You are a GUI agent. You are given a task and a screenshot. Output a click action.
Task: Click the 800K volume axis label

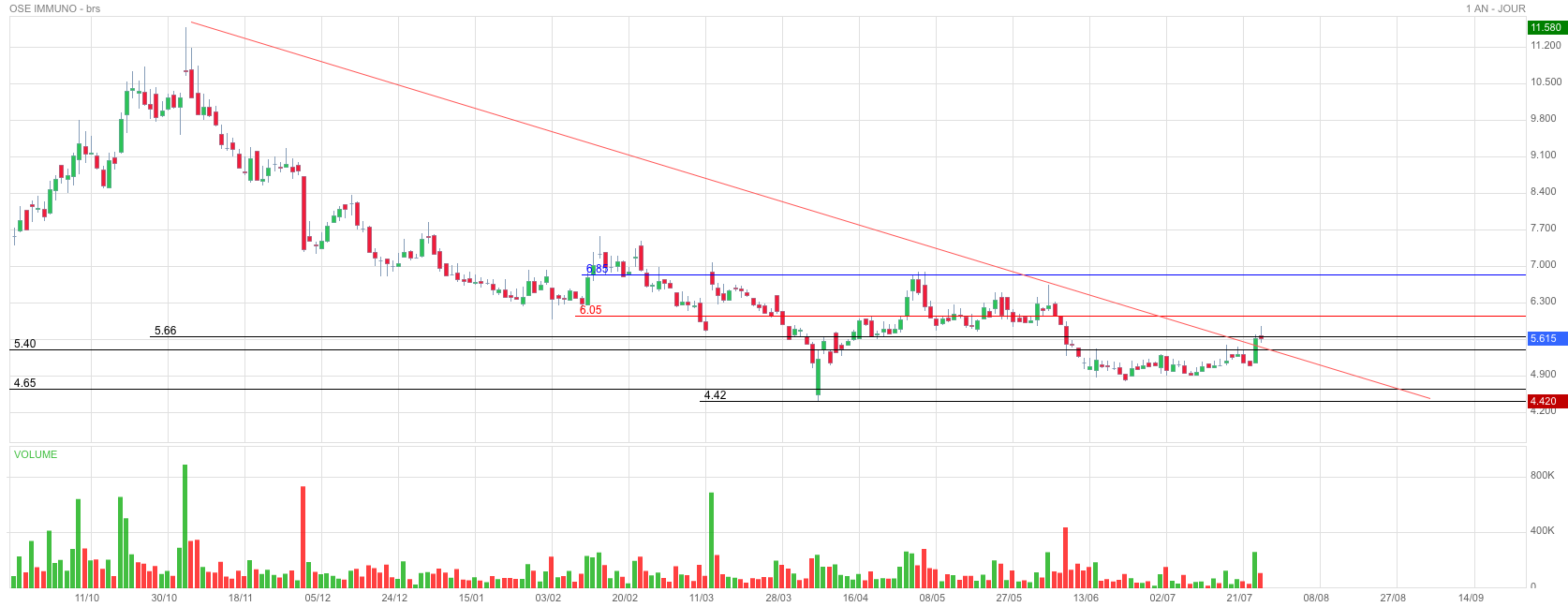click(x=1542, y=475)
